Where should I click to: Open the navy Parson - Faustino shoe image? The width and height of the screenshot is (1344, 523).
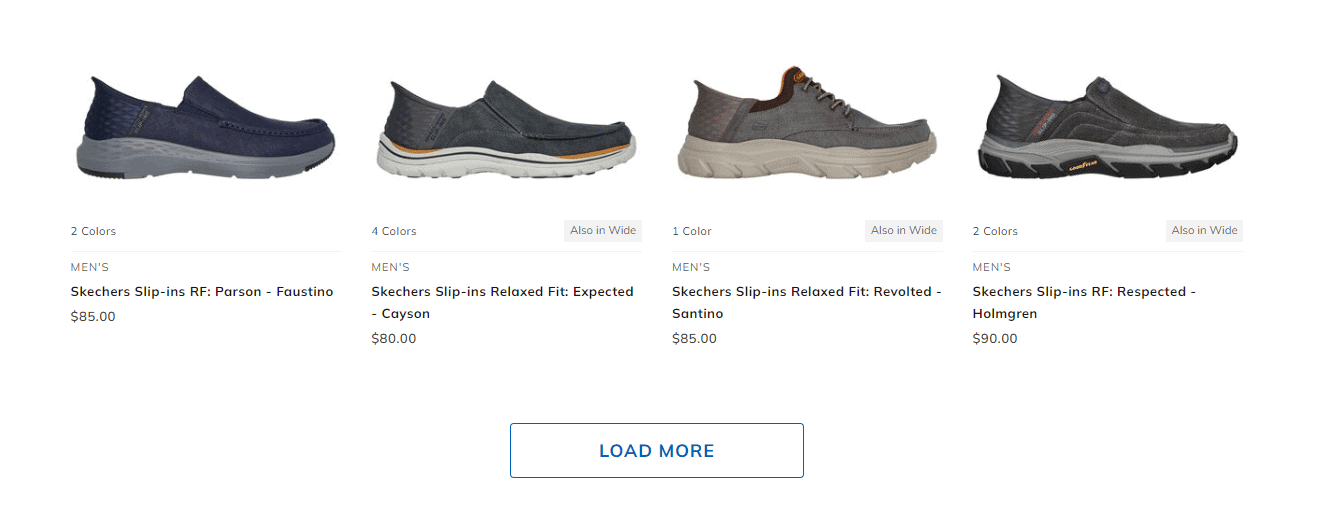click(205, 127)
